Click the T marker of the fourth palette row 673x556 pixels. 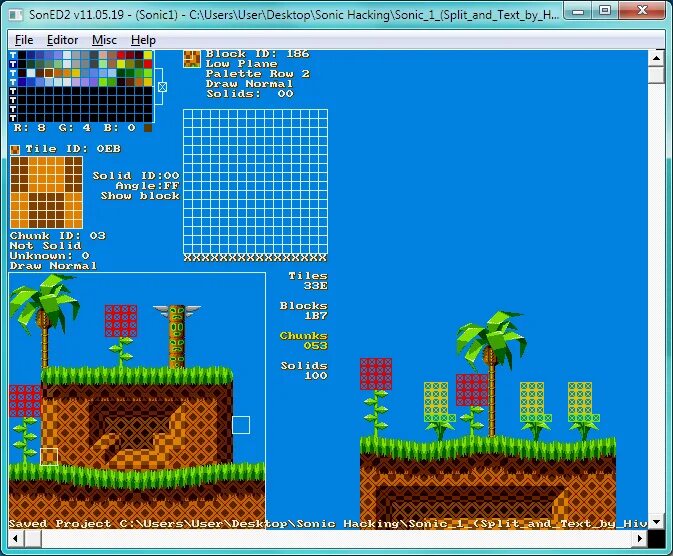click(13, 82)
